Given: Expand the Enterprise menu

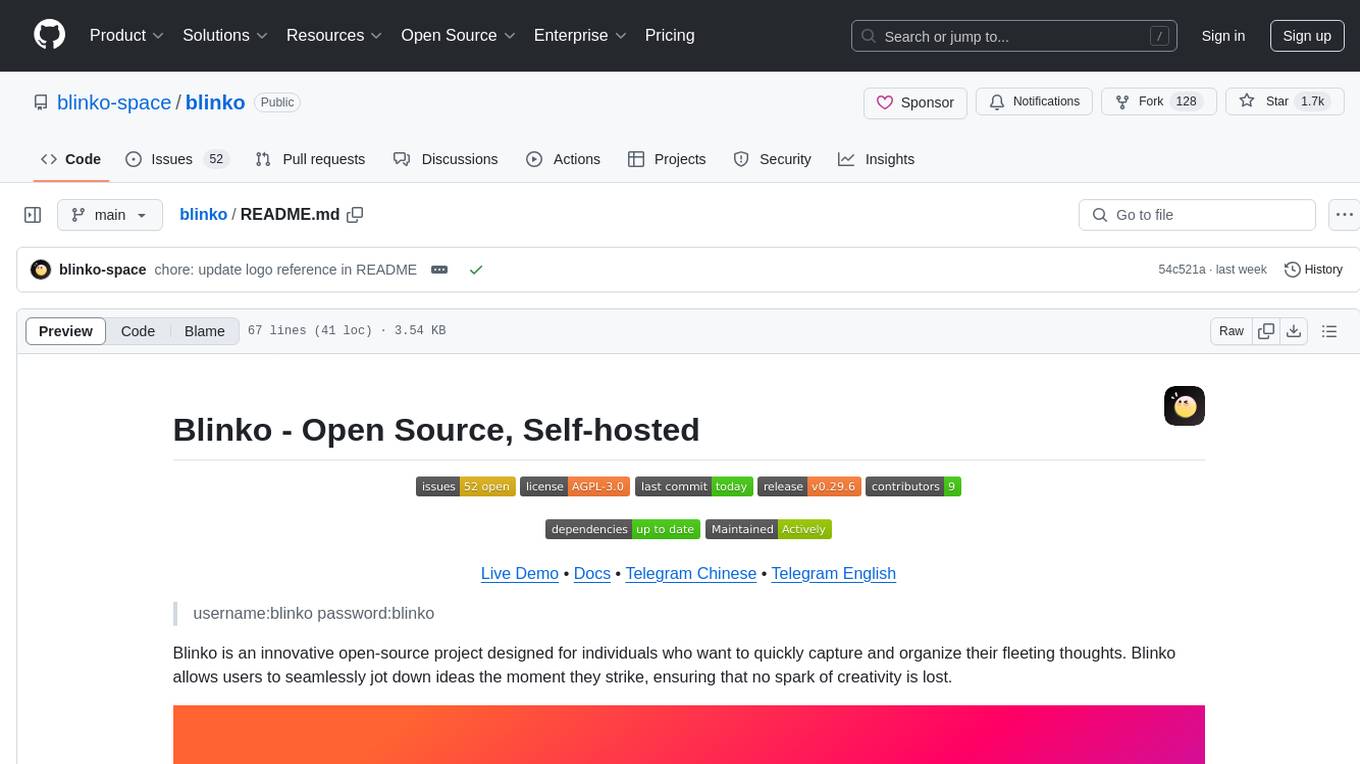Looking at the screenshot, I should point(580,35).
